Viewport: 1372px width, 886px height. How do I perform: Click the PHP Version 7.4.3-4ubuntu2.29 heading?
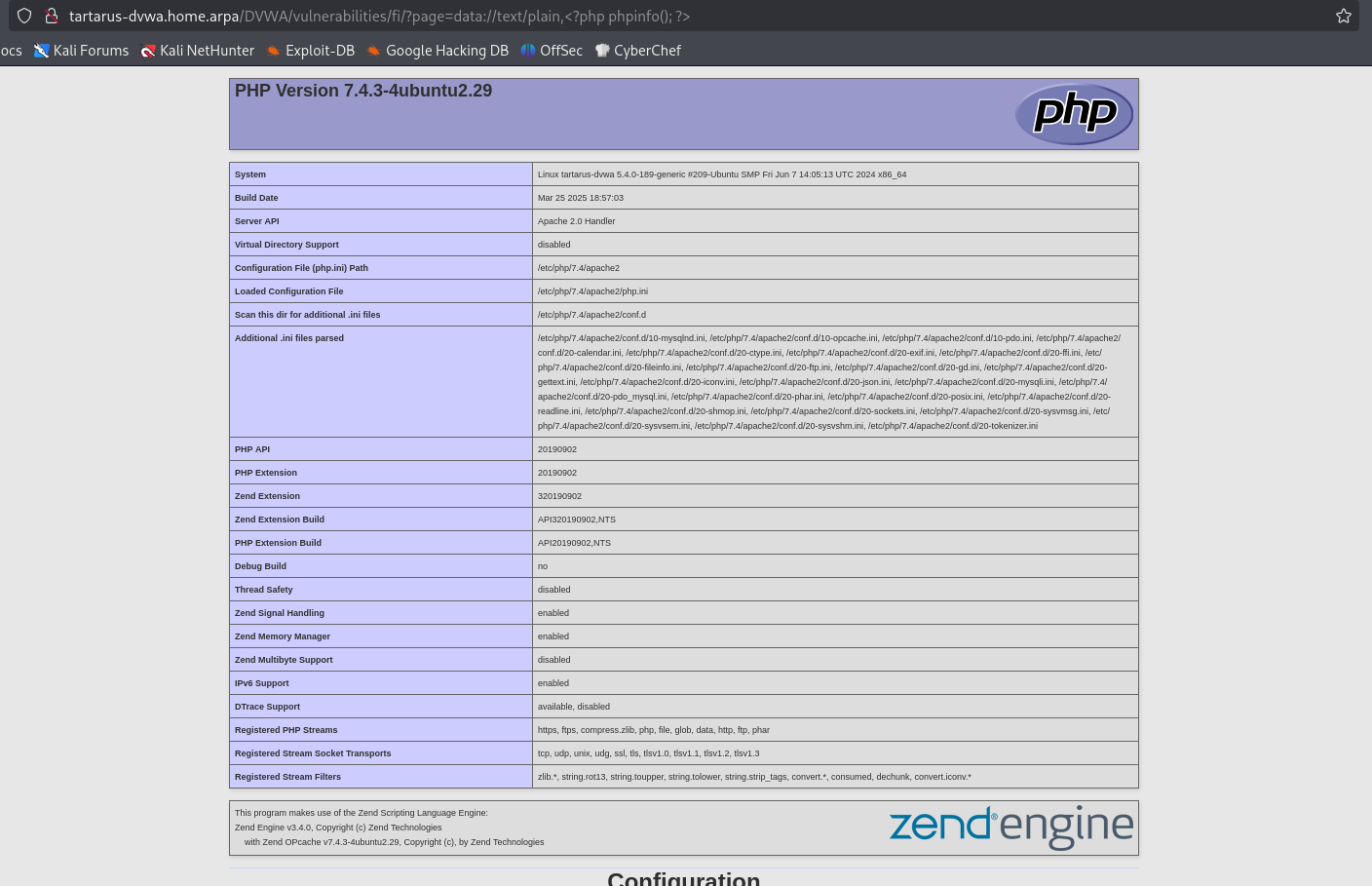click(363, 91)
